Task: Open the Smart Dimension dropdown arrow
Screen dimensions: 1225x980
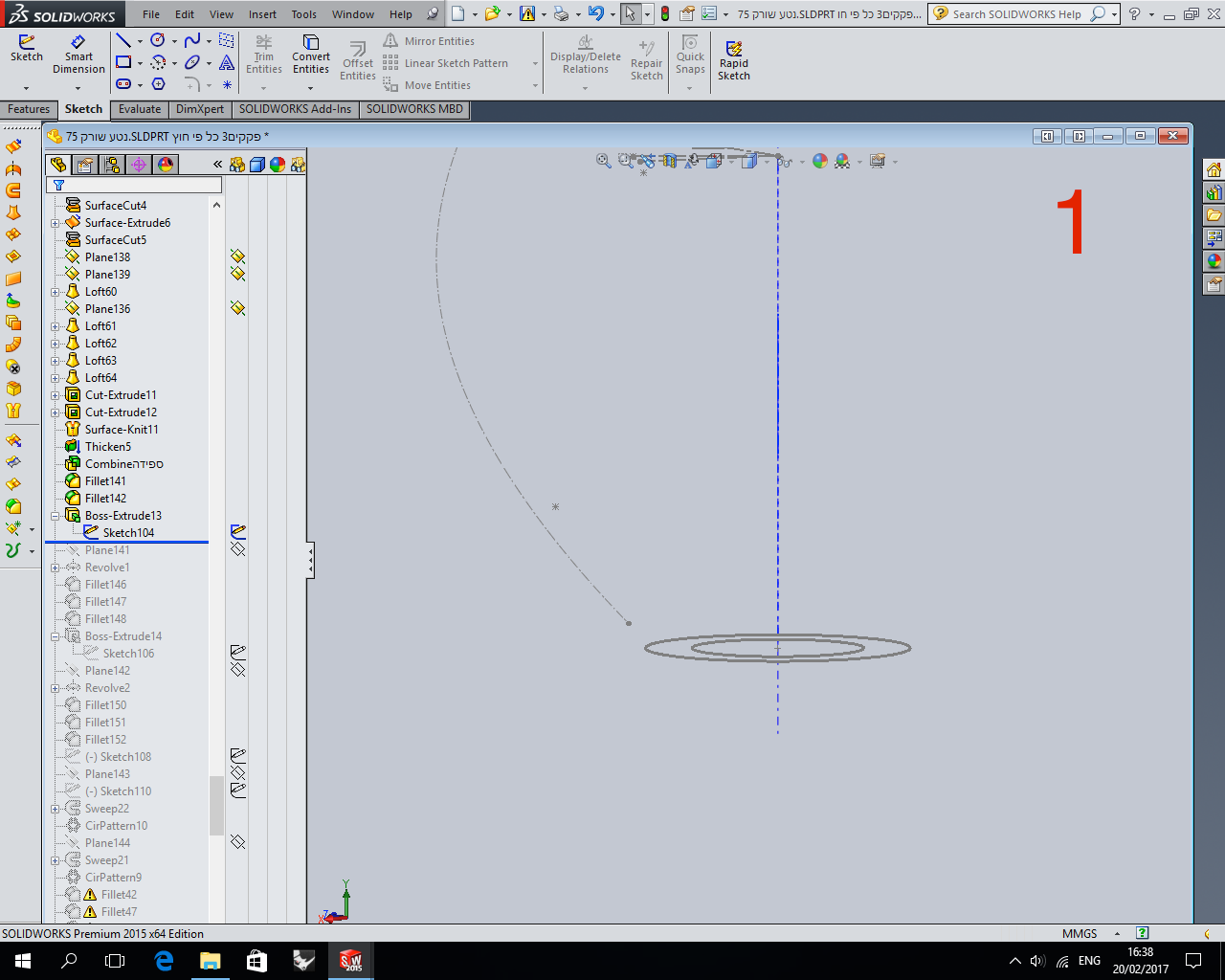Action: coord(78,88)
